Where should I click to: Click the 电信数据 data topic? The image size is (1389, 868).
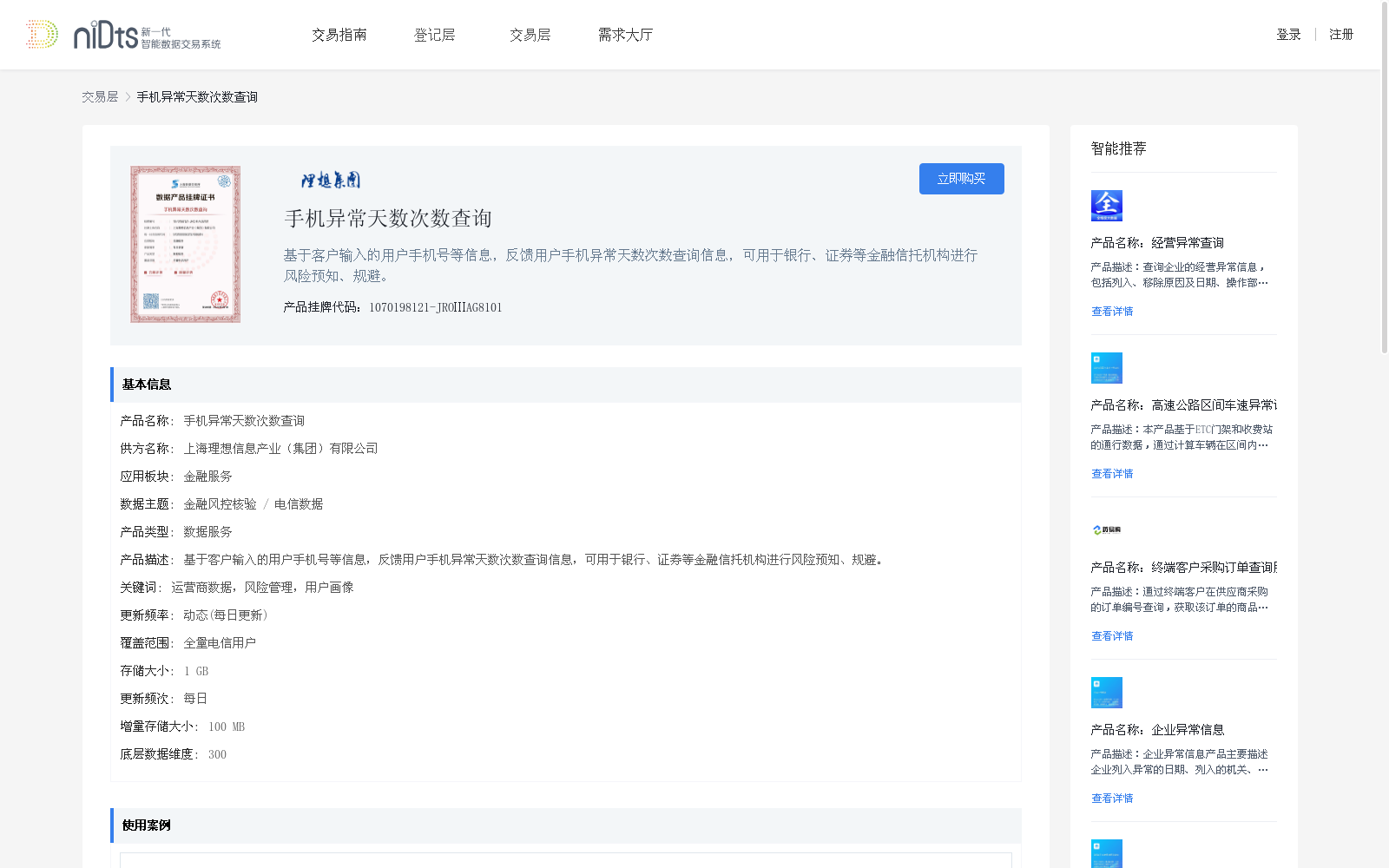pos(299,504)
